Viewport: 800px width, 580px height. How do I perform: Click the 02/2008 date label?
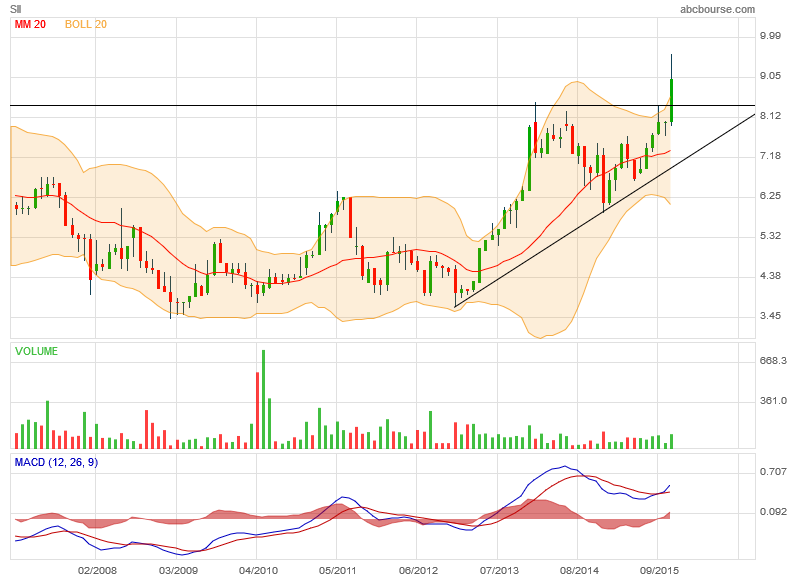97,570
